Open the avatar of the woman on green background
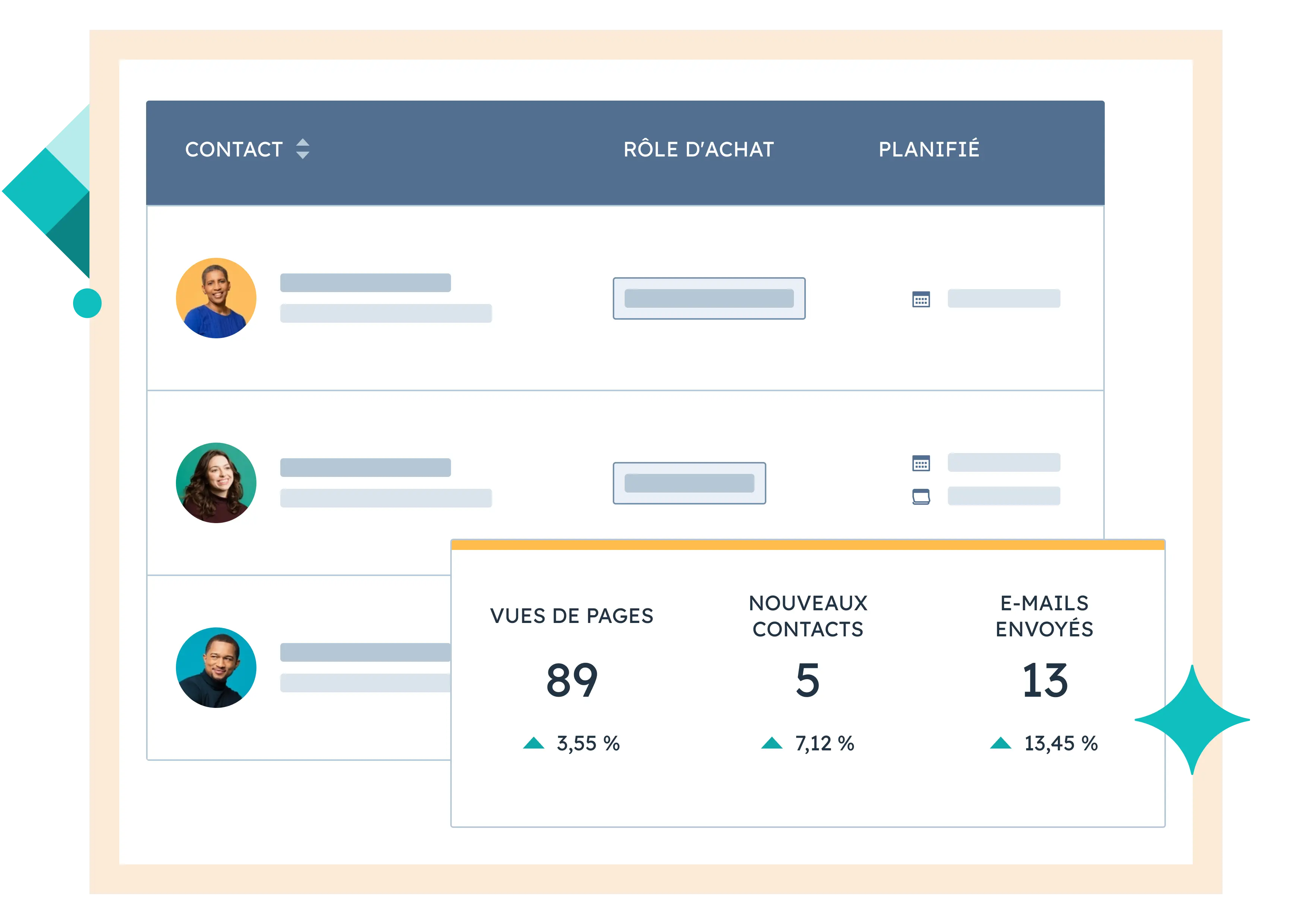 tap(216, 483)
